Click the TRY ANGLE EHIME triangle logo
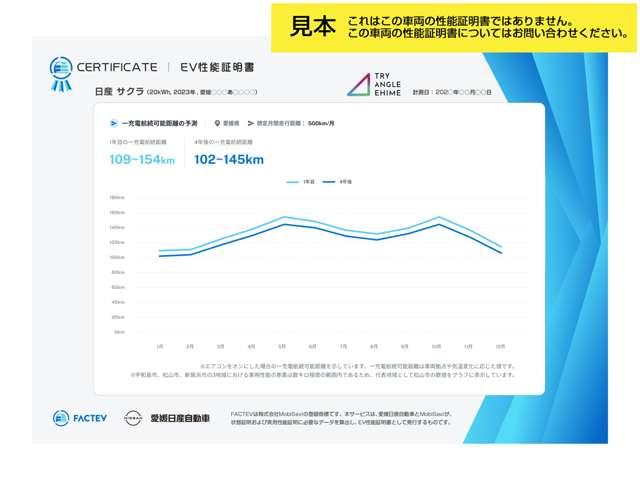The image size is (640, 480). 358,85
